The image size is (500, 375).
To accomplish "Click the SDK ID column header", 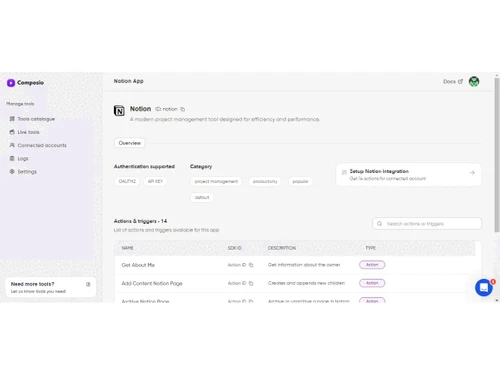I will (235, 248).
